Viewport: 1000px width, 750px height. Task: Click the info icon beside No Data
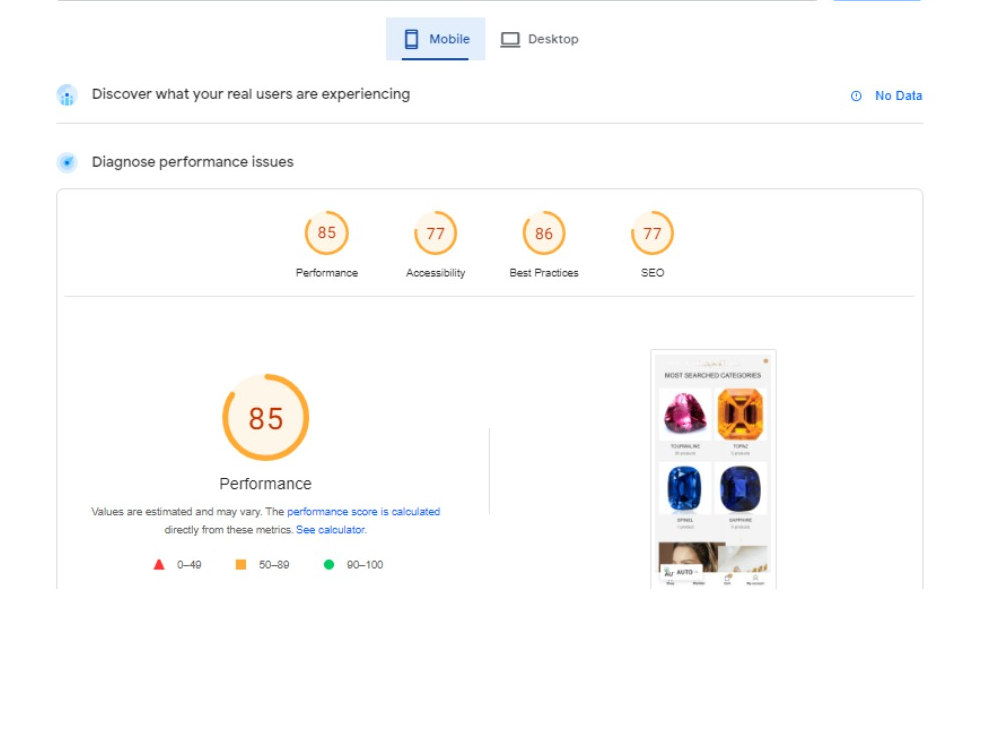click(x=856, y=96)
